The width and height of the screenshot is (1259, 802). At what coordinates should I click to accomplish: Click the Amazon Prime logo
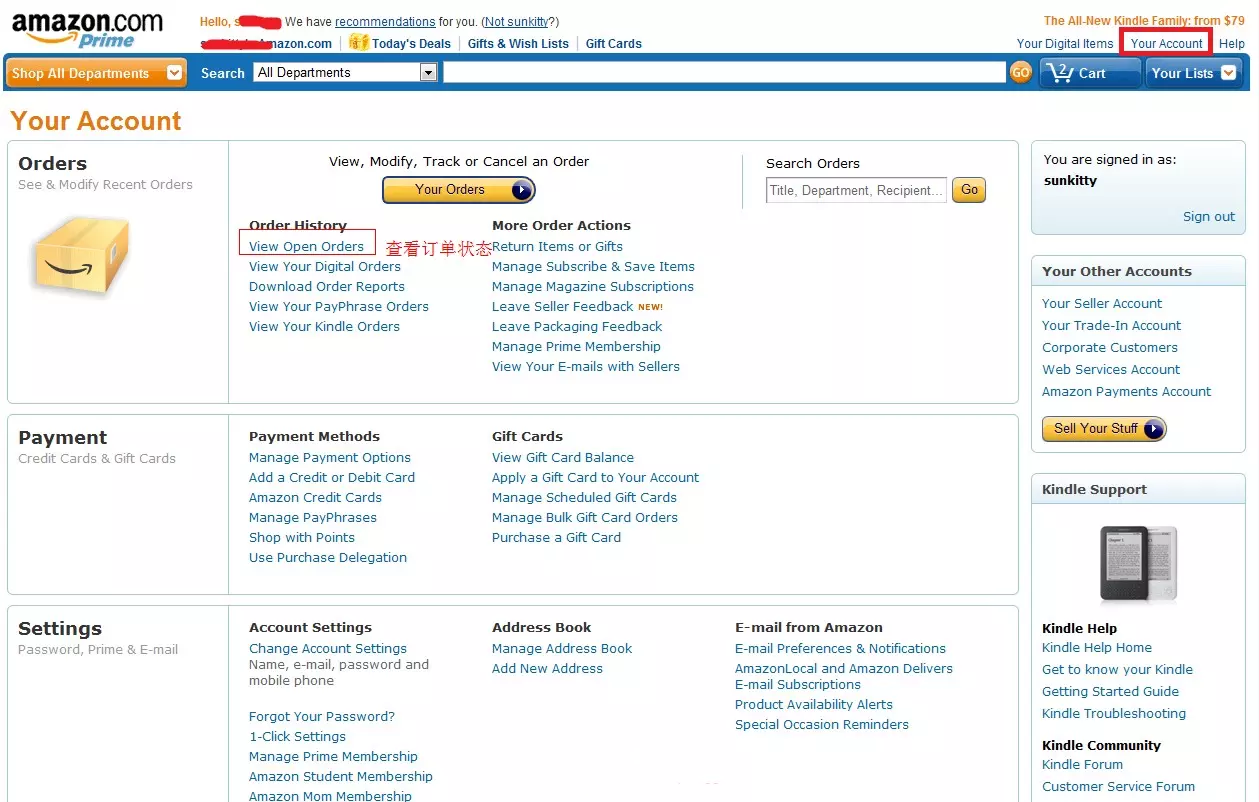coord(87,29)
